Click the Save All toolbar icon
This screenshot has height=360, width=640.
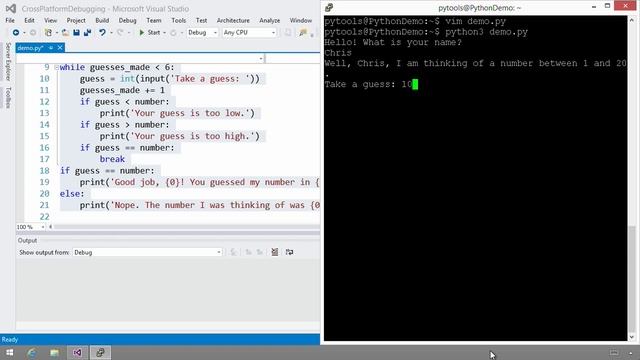pyautogui.click(x=87, y=32)
